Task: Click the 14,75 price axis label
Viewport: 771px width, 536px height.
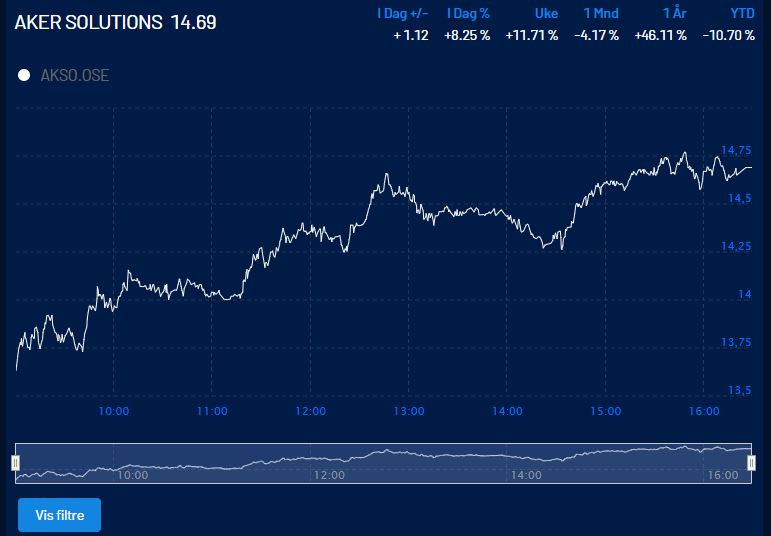Action: click(736, 150)
